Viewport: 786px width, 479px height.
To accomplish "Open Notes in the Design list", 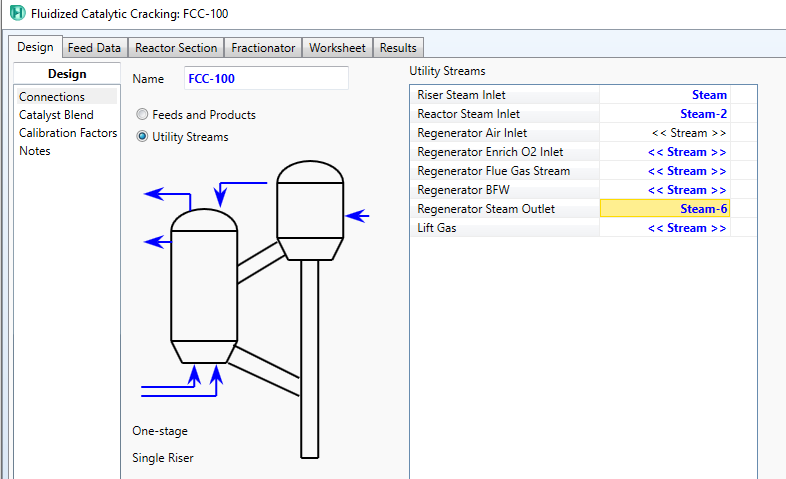I will click(x=35, y=151).
